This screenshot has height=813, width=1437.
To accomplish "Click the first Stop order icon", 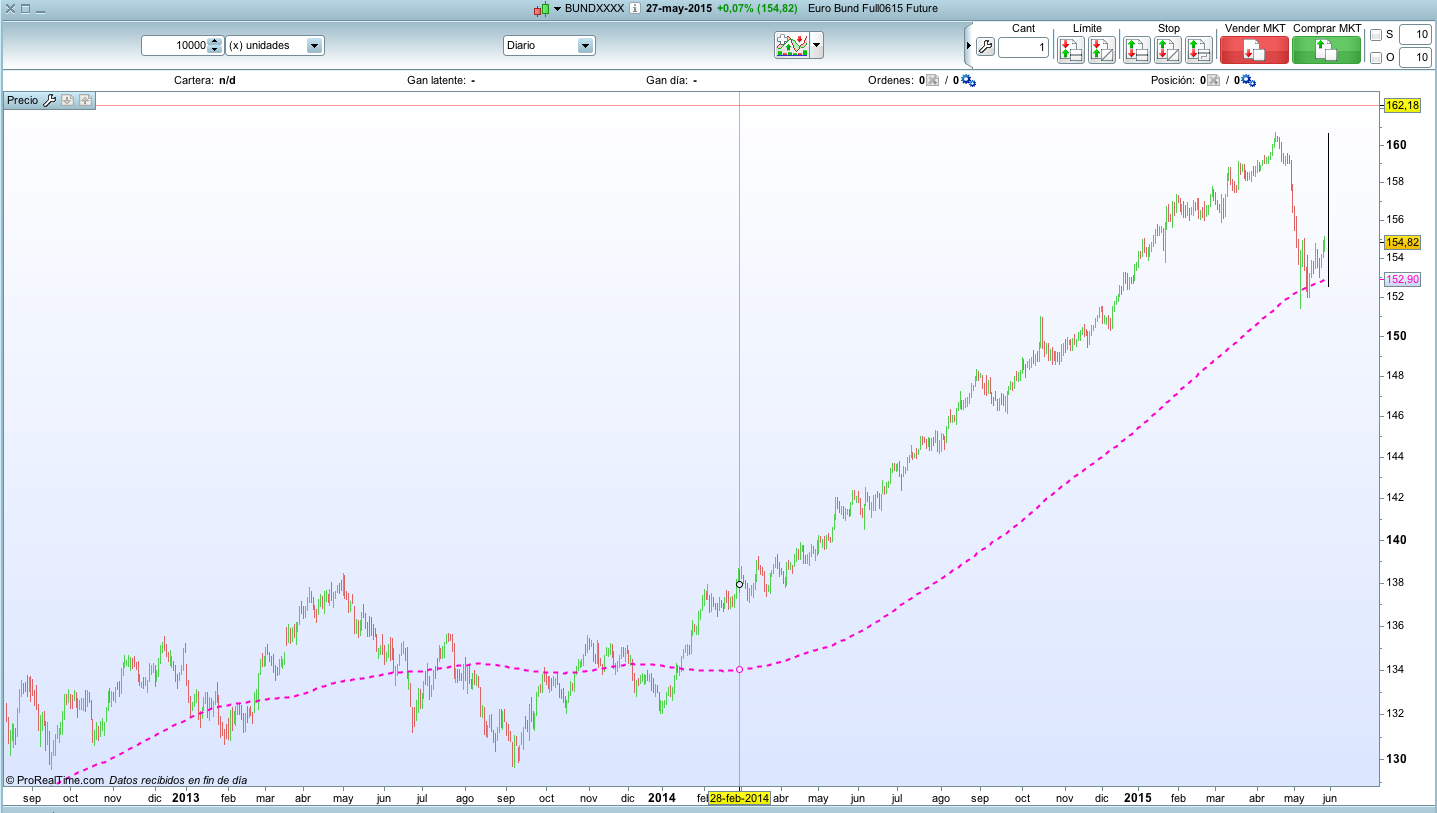I will 1136,50.
